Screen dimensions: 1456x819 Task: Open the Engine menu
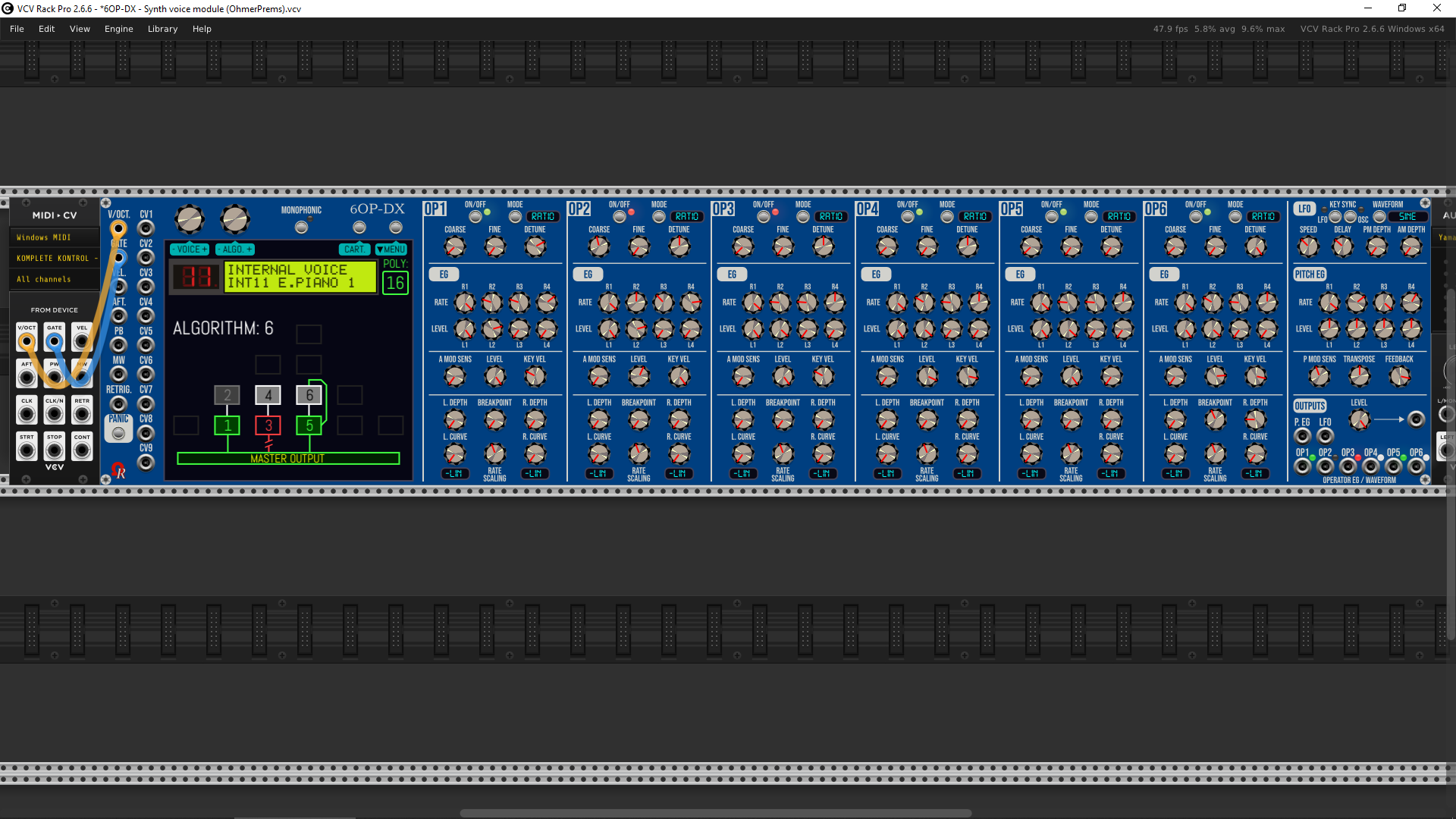(x=118, y=29)
